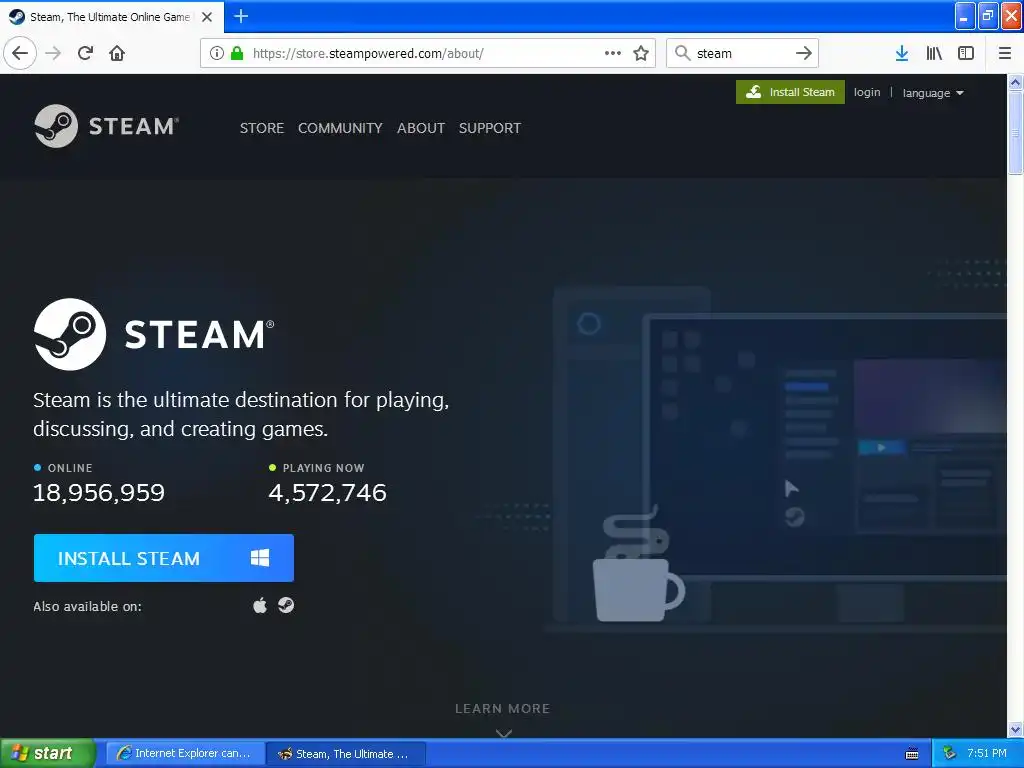Open the Firefox hamburger menu
Viewport: 1024px width, 768px height.
click(1005, 53)
